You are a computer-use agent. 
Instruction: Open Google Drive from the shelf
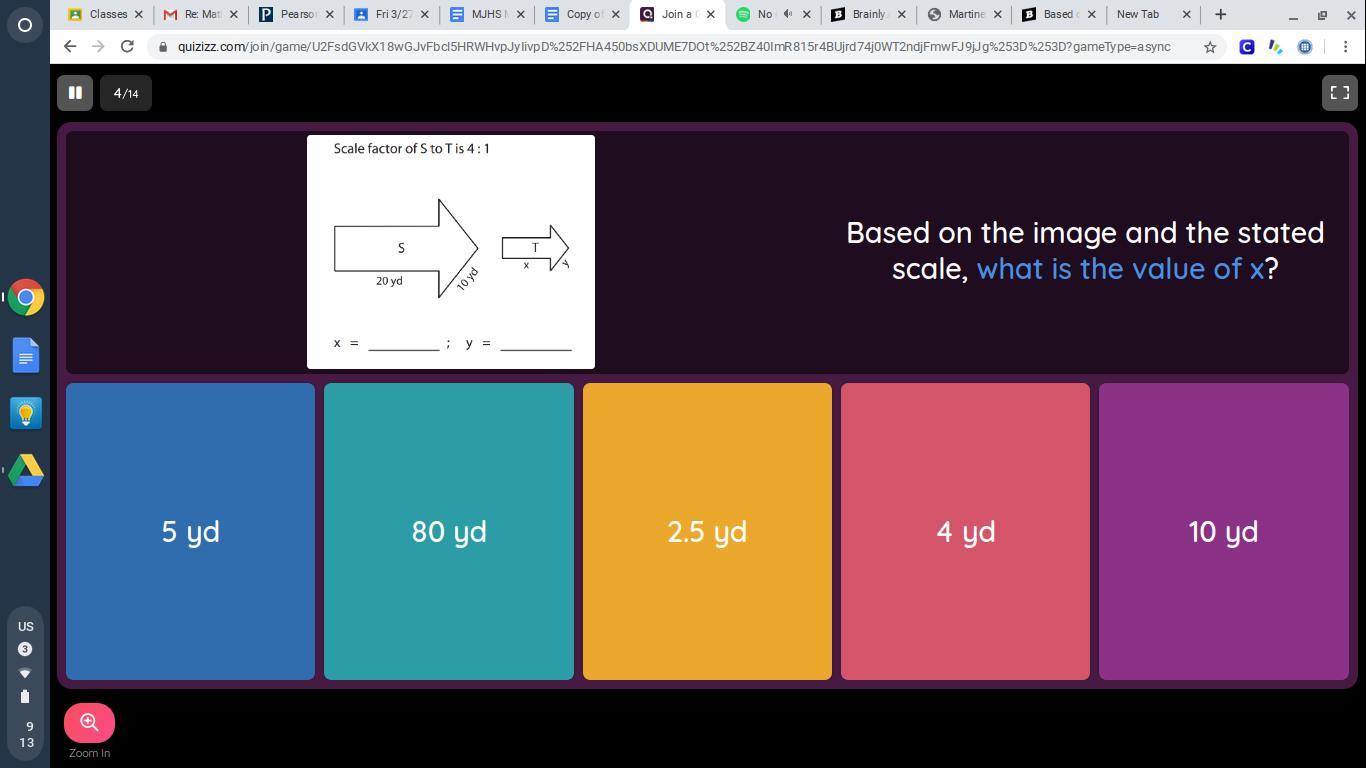(25, 470)
